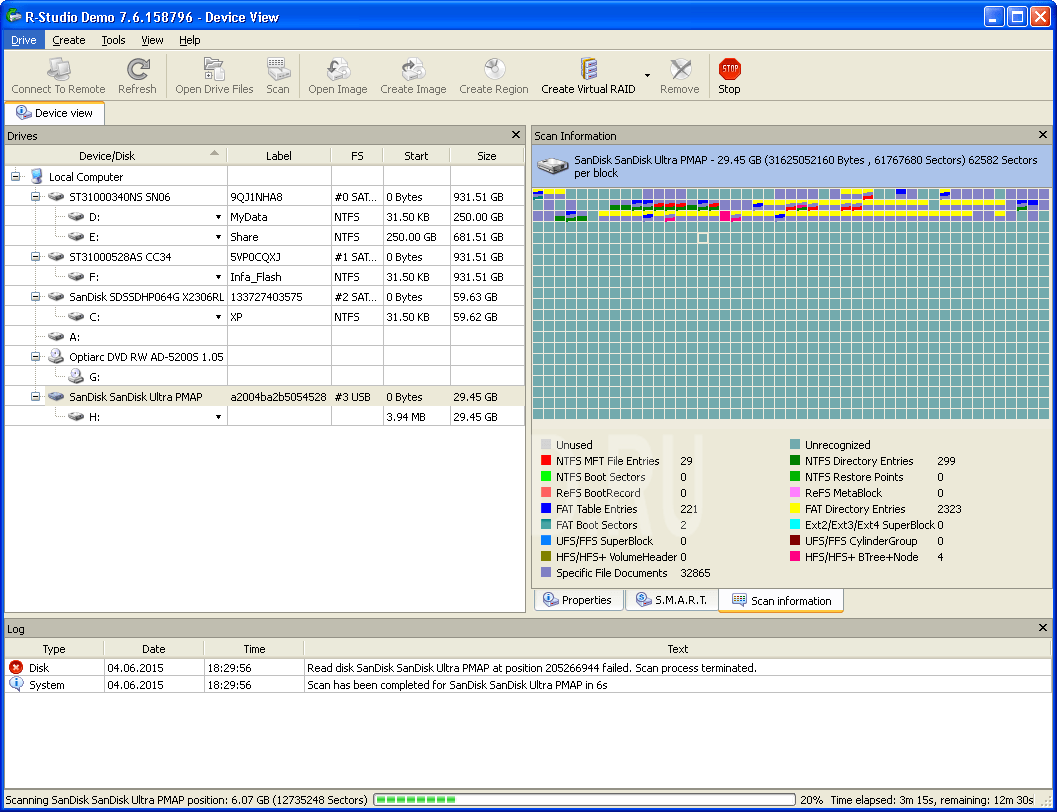Click the Log Date column header
The height and width of the screenshot is (812, 1057).
(154, 649)
